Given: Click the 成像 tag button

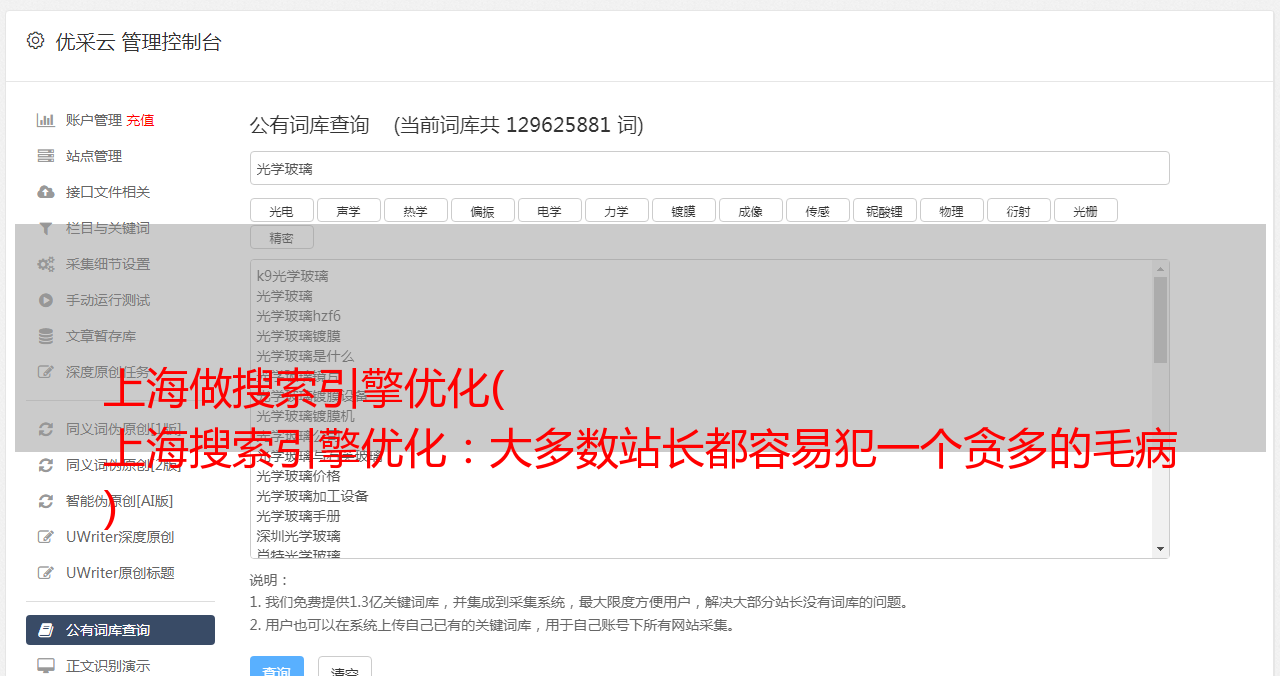Looking at the screenshot, I should pos(751,210).
